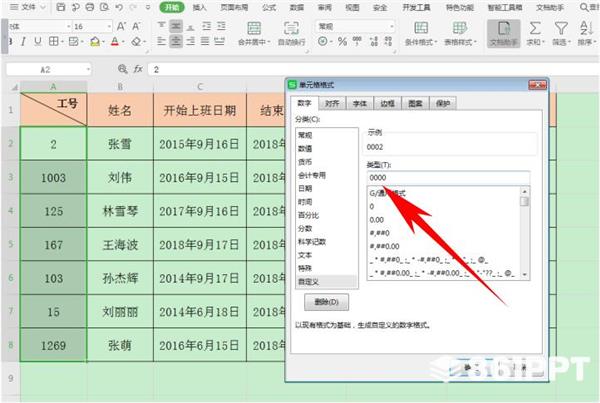Open the font name dropdown
Viewport: 600px width, 403px height.
(68, 26)
